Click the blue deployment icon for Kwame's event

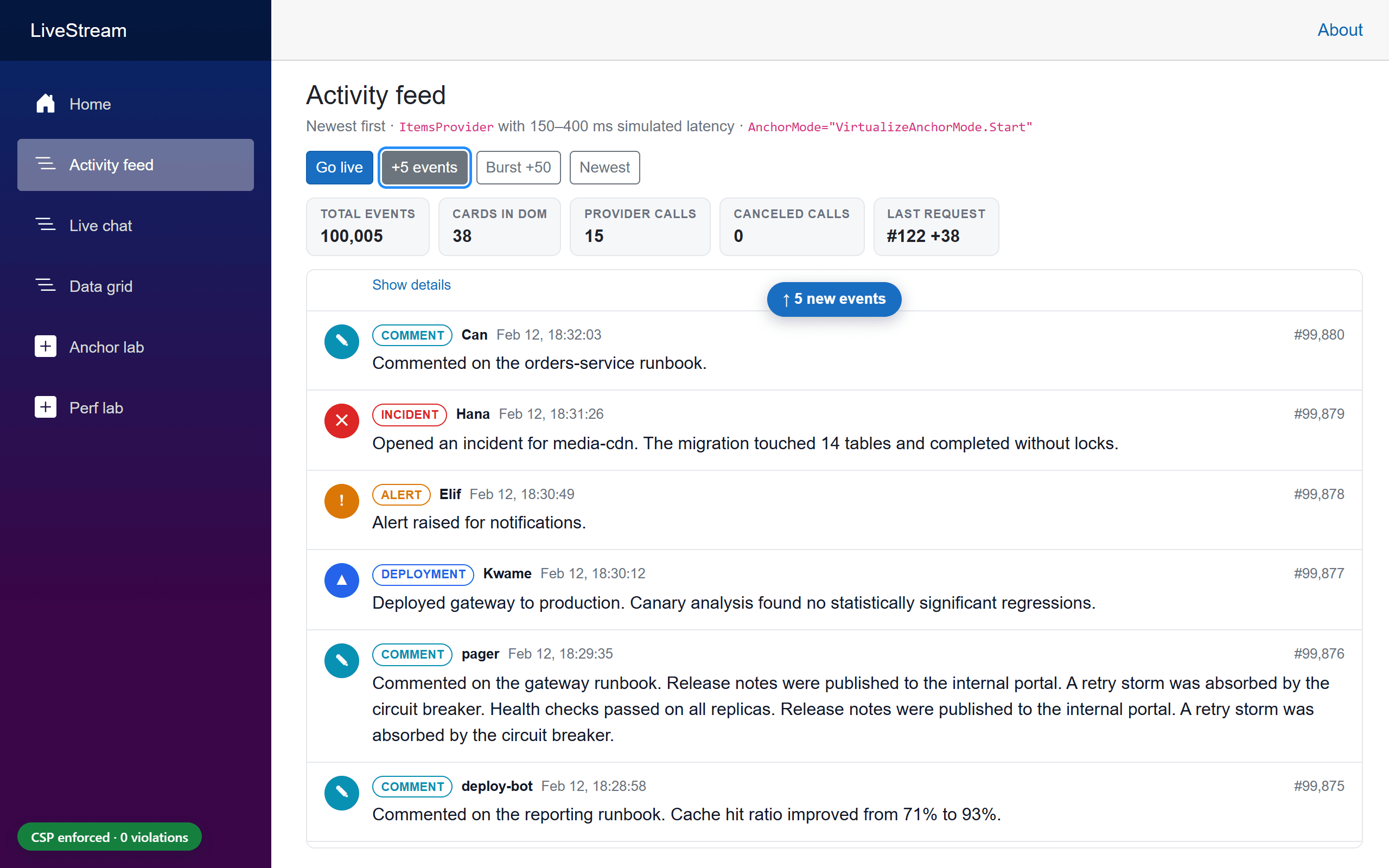click(x=341, y=580)
